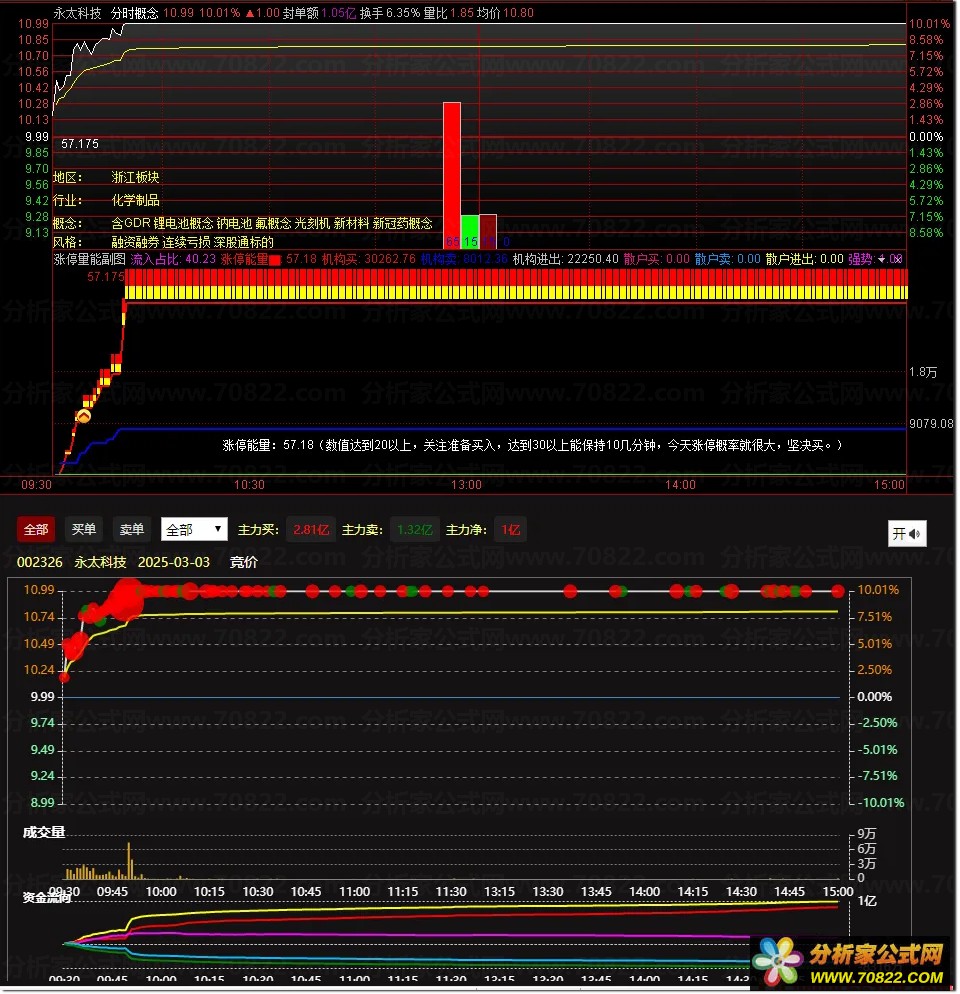This screenshot has width=960, height=994.
Task: Click the 14:45 label under the volume chart
Action: (789, 891)
